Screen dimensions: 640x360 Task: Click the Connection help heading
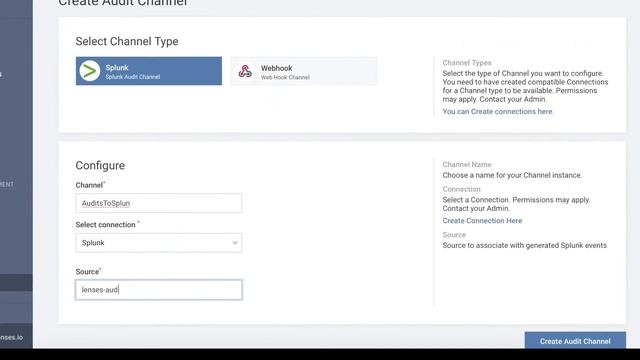pyautogui.click(x=461, y=189)
